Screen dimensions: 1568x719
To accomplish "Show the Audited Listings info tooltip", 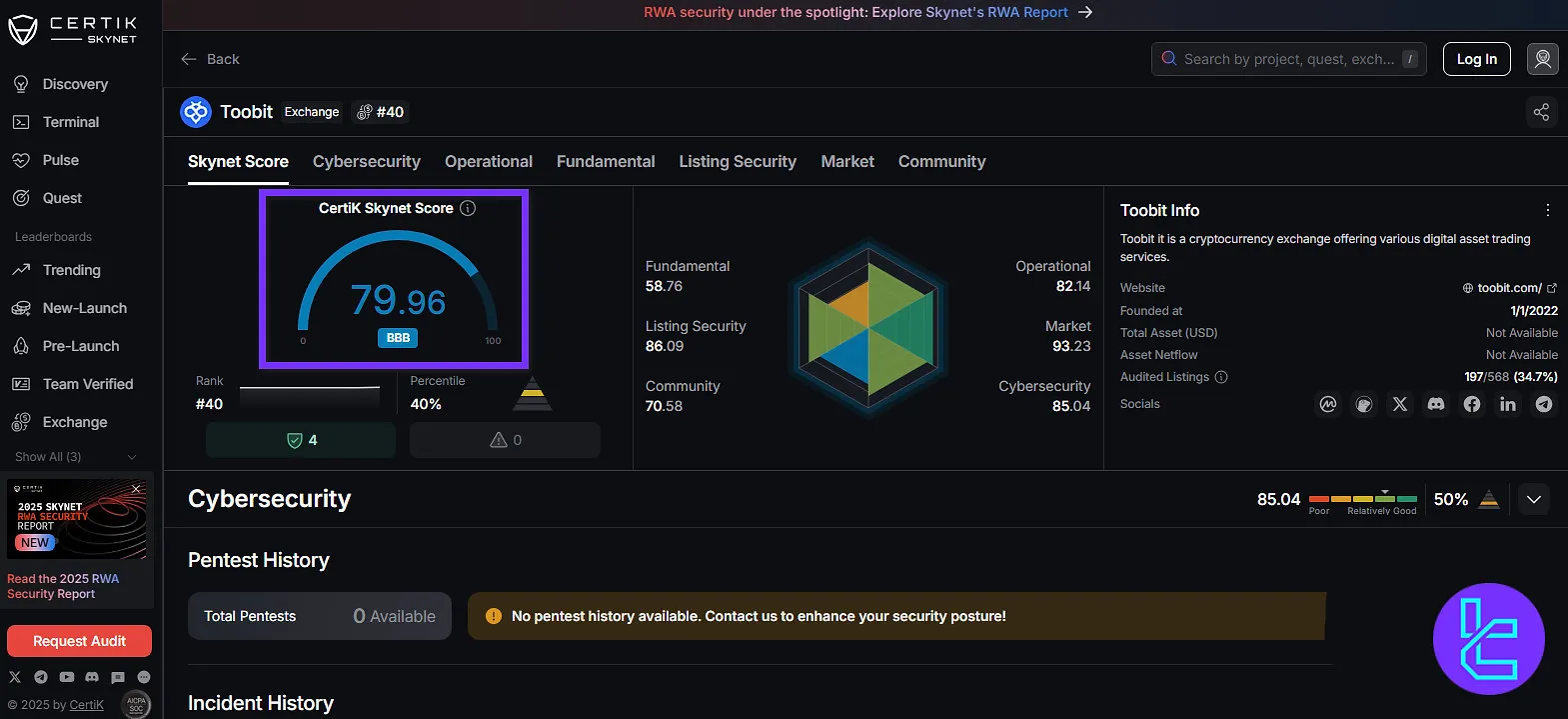I will coord(1221,377).
